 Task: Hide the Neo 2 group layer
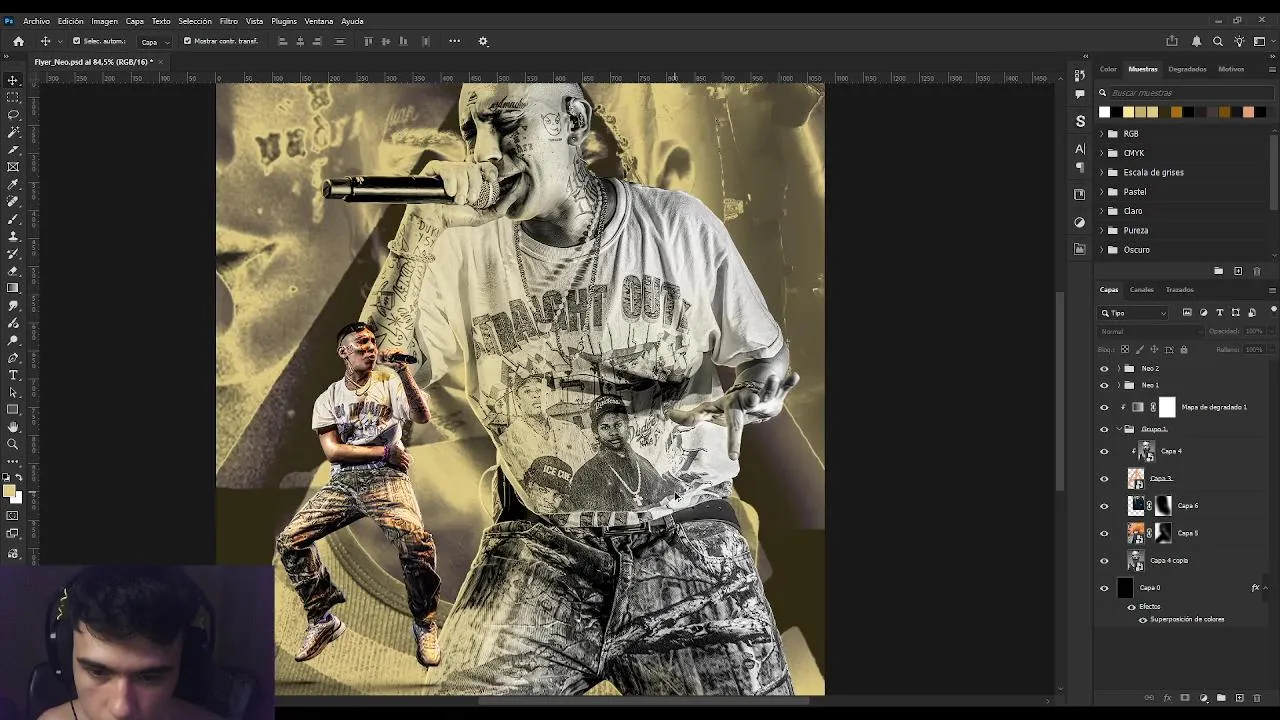pos(1104,369)
